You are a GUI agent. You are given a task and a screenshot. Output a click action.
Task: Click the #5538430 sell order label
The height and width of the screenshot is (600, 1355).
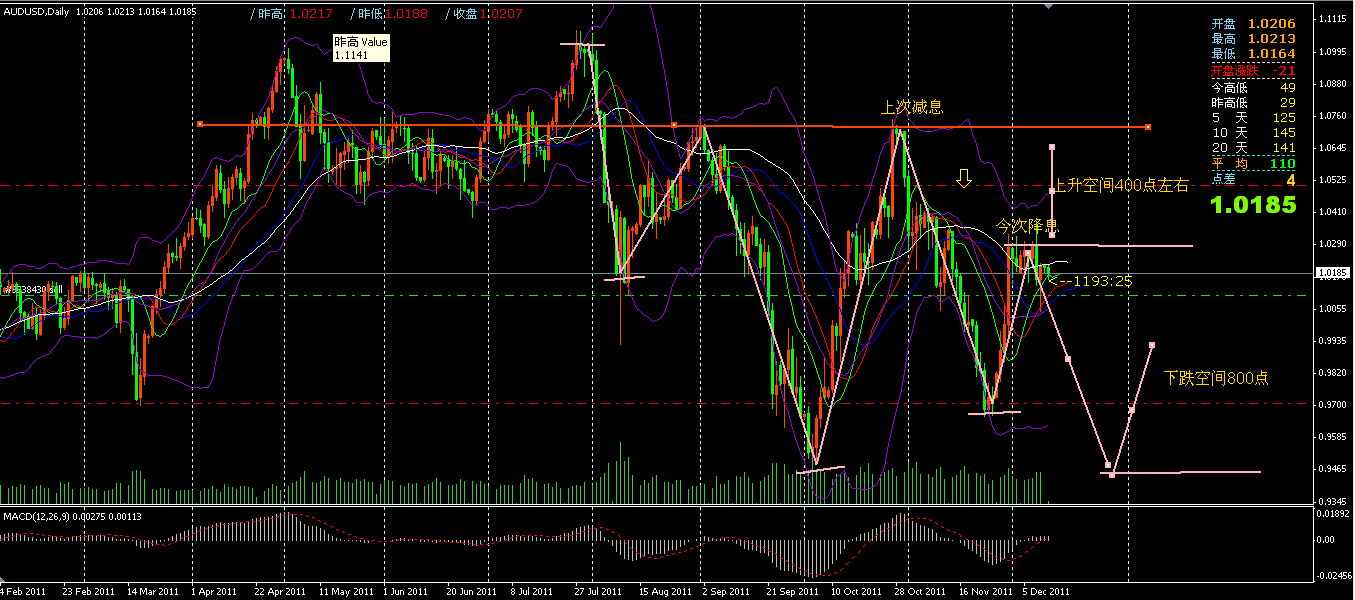pyautogui.click(x=32, y=289)
